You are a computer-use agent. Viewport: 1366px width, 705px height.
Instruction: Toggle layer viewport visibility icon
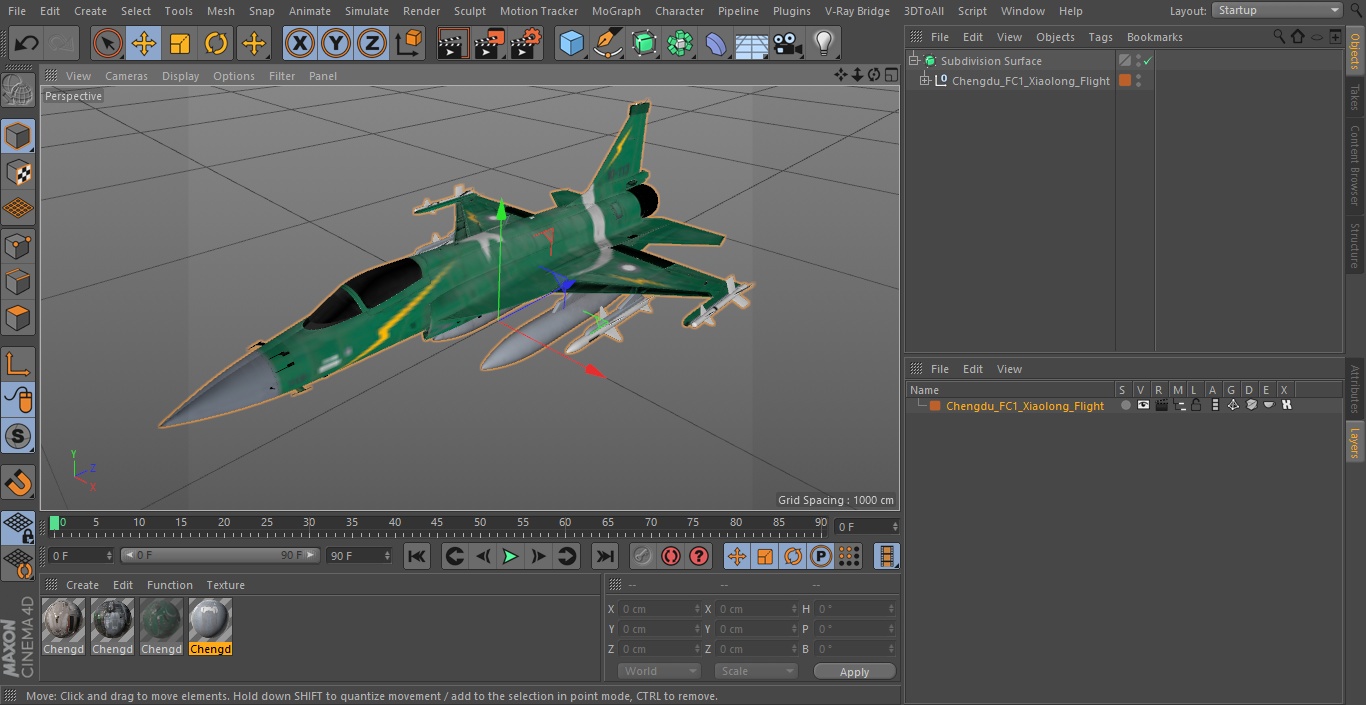tap(1143, 406)
